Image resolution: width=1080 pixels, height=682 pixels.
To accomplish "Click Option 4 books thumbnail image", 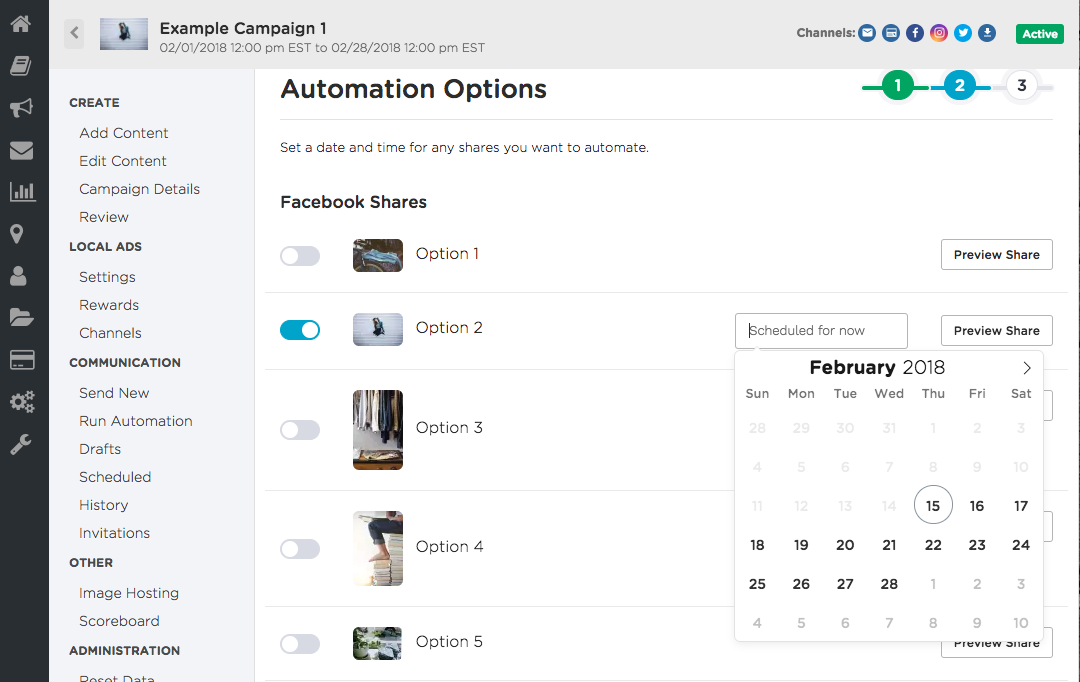I will 378,548.
